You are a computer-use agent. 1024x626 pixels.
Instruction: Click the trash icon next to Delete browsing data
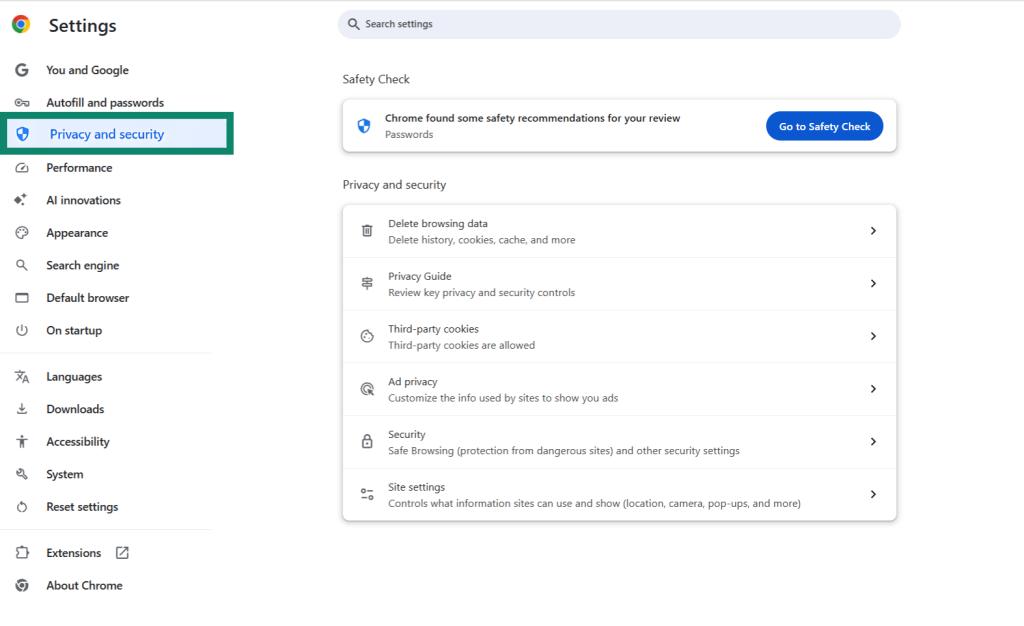click(x=364, y=230)
